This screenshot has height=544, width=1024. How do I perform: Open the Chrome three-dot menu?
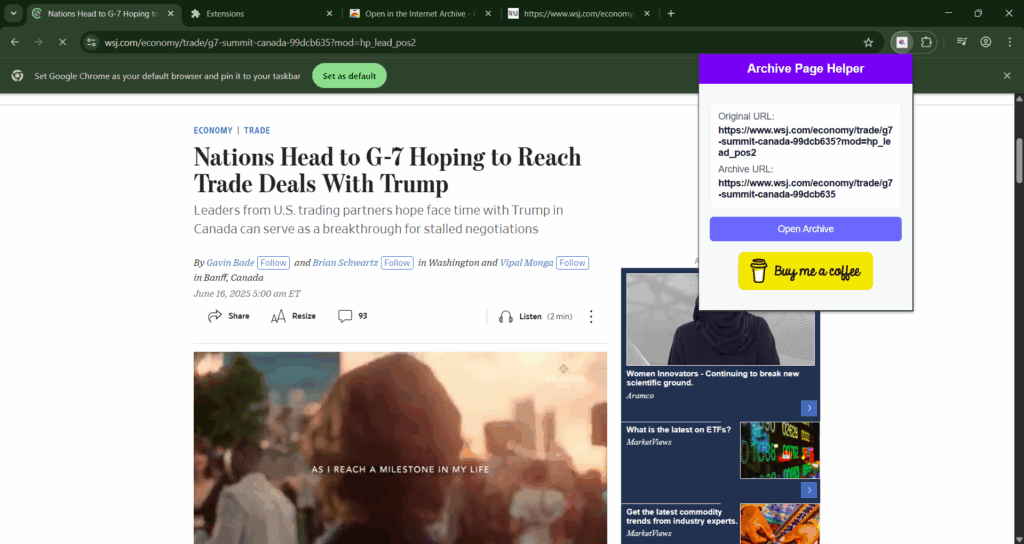1009,42
